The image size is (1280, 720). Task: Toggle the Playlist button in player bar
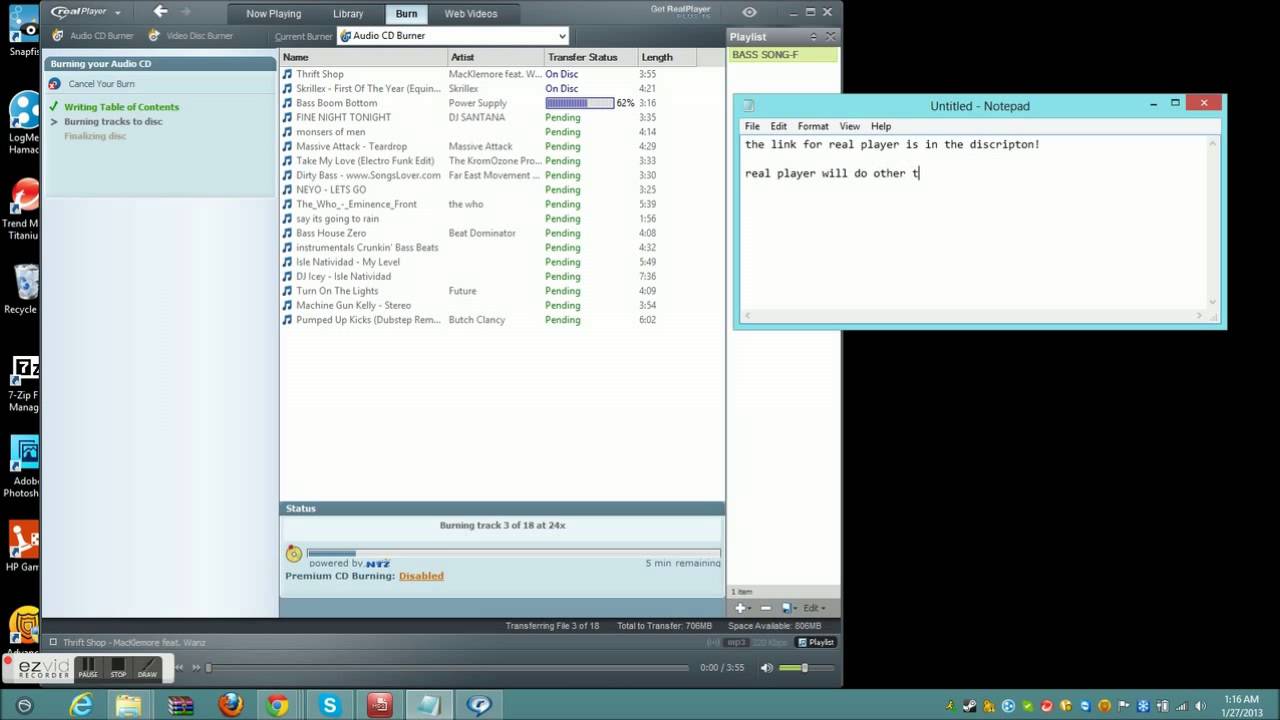tap(816, 642)
